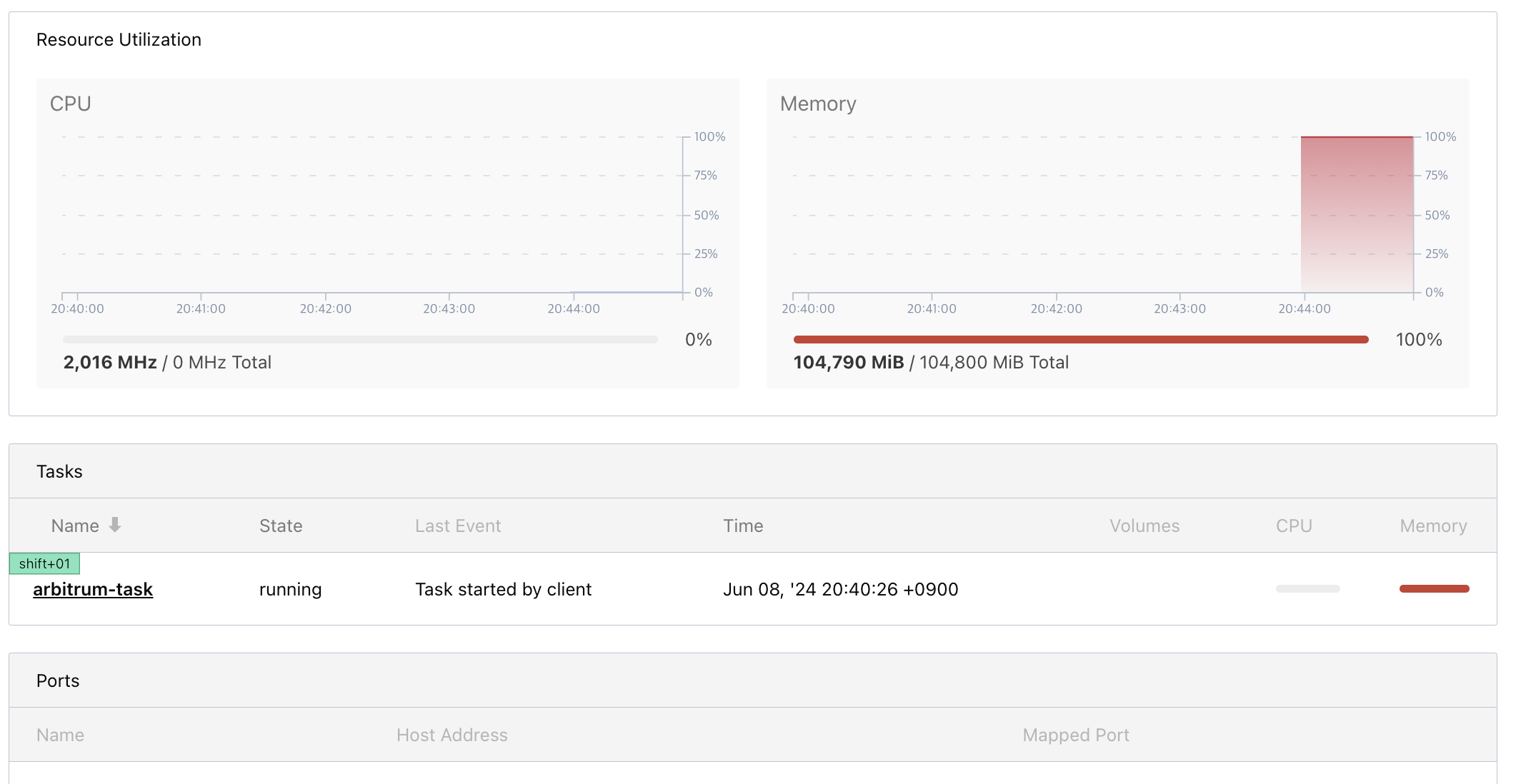Sort tasks by Time column
Image resolution: width=1536 pixels, height=784 pixels.
743,526
